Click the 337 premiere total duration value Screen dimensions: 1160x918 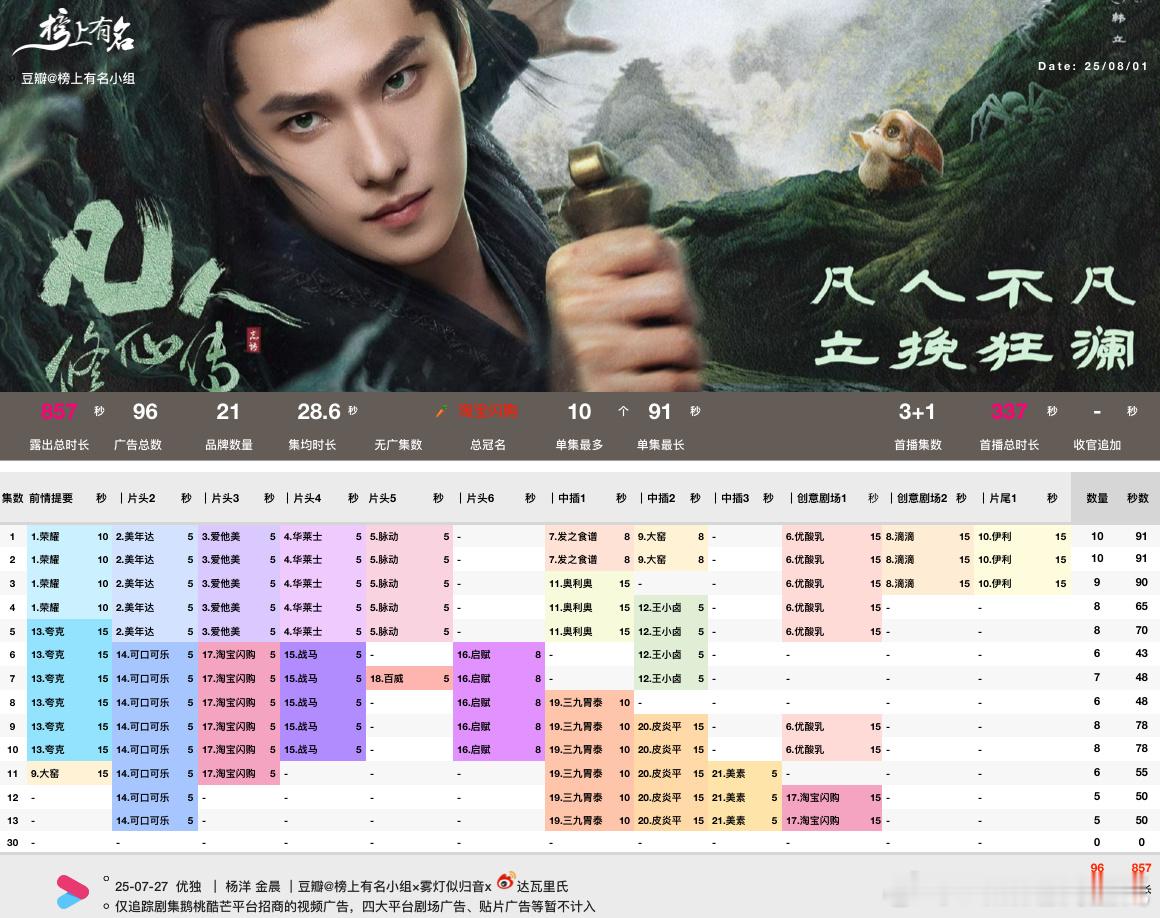pyautogui.click(x=1009, y=411)
